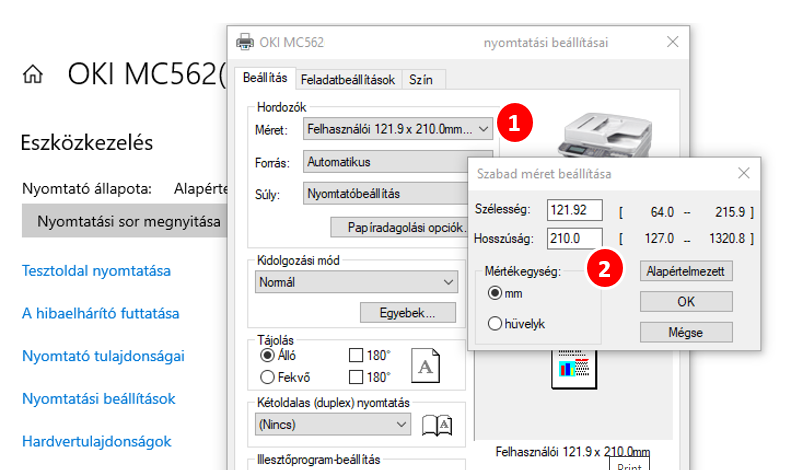The width and height of the screenshot is (799, 470).
Task: Open the Súly weight dropdown
Action: (386, 194)
